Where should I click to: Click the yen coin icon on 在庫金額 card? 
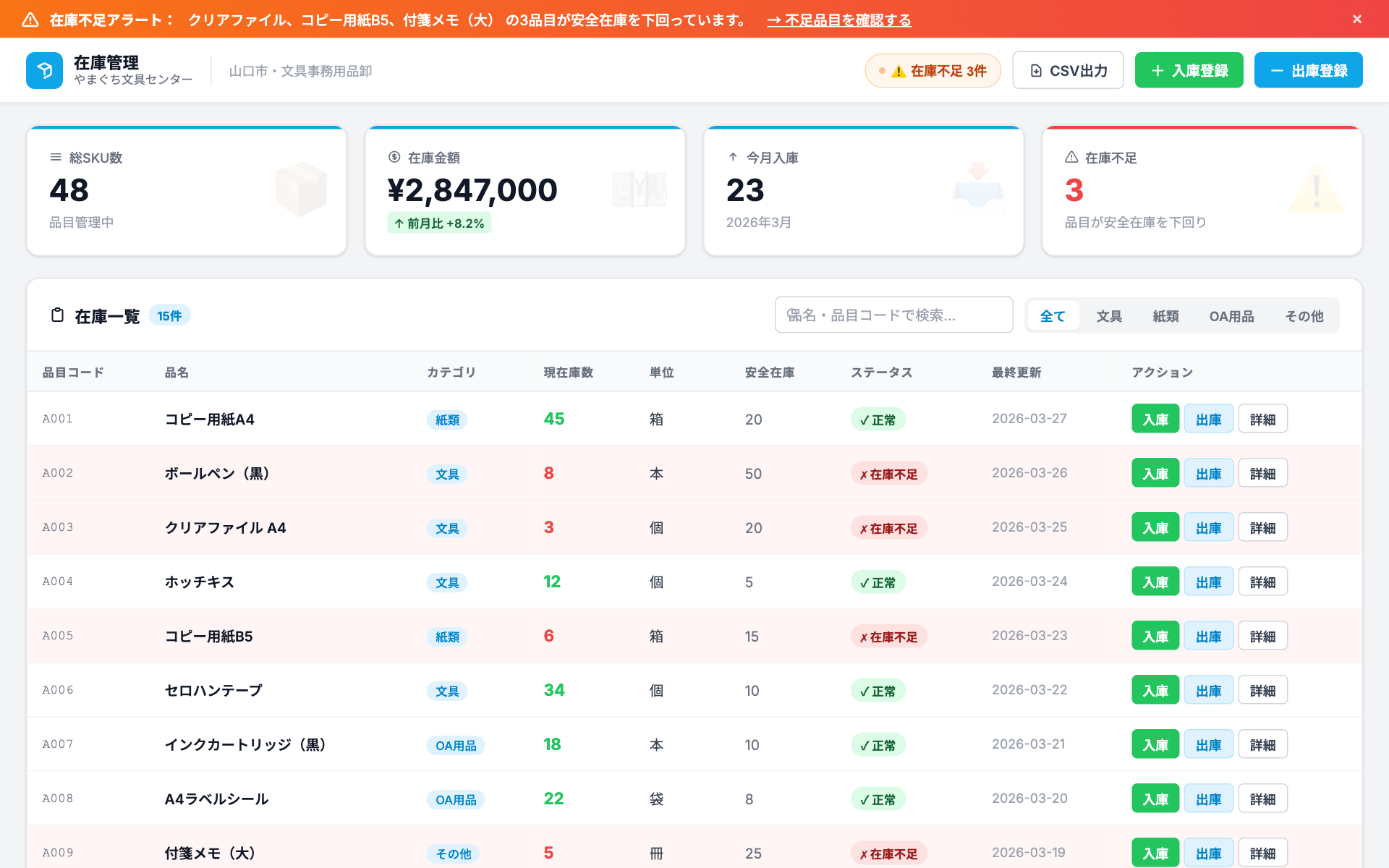pyautogui.click(x=394, y=157)
